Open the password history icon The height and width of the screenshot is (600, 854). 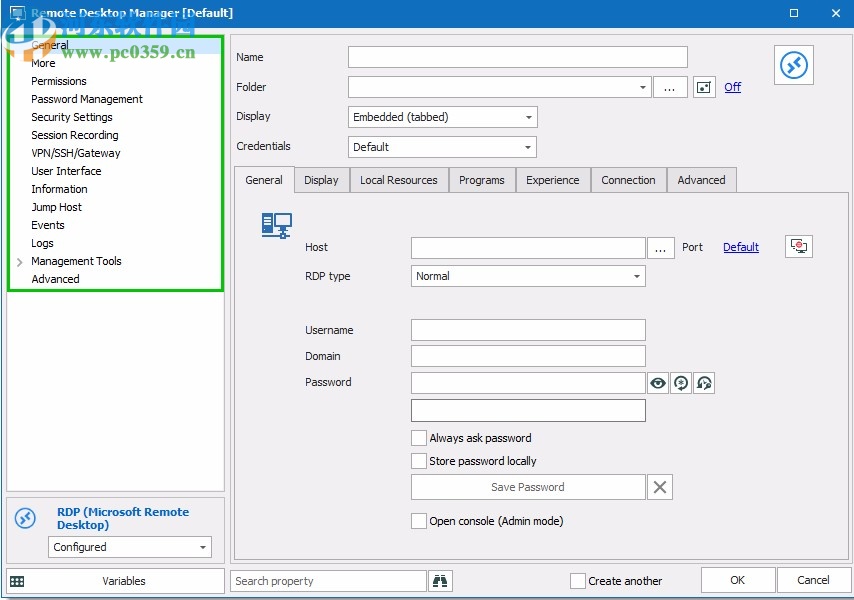pyautogui.click(x=703, y=383)
